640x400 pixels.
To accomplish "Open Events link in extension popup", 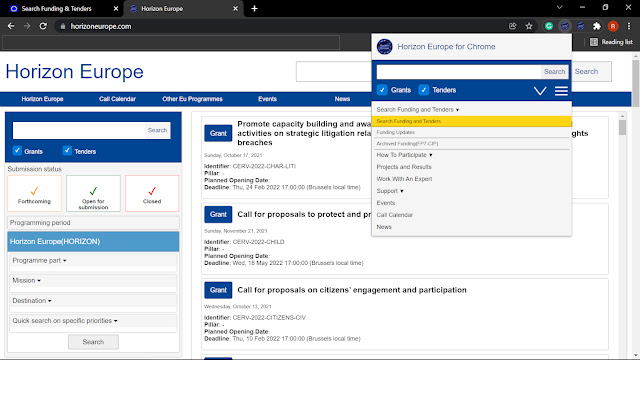I will 386,203.
